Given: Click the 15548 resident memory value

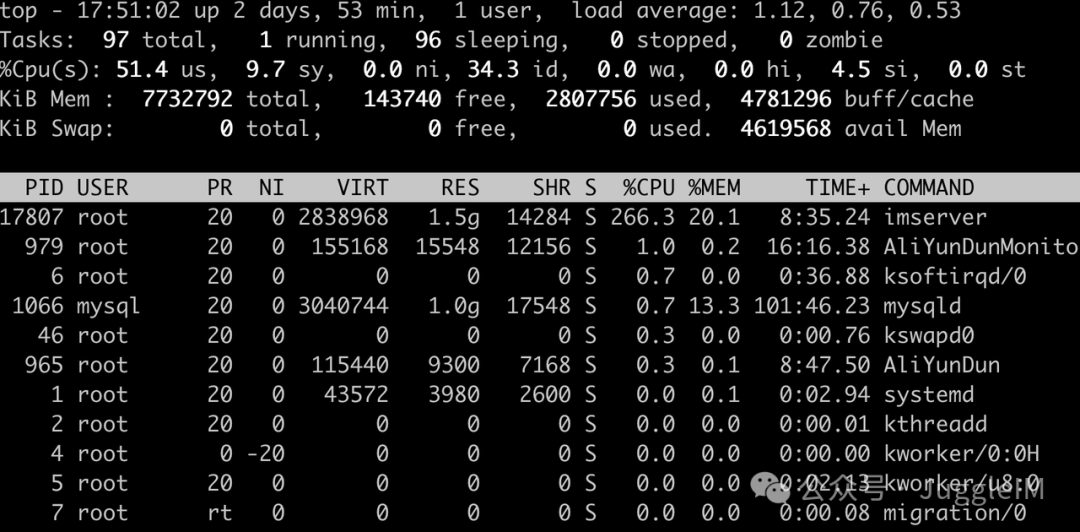Looking at the screenshot, I should pos(448,247).
